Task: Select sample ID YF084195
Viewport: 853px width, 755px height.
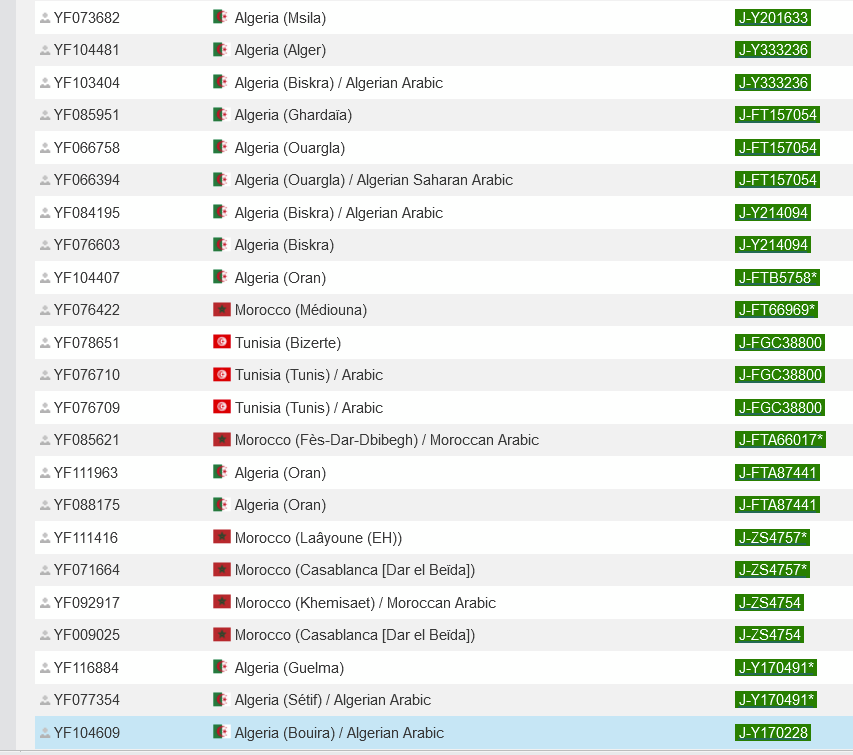Action: pos(86,213)
